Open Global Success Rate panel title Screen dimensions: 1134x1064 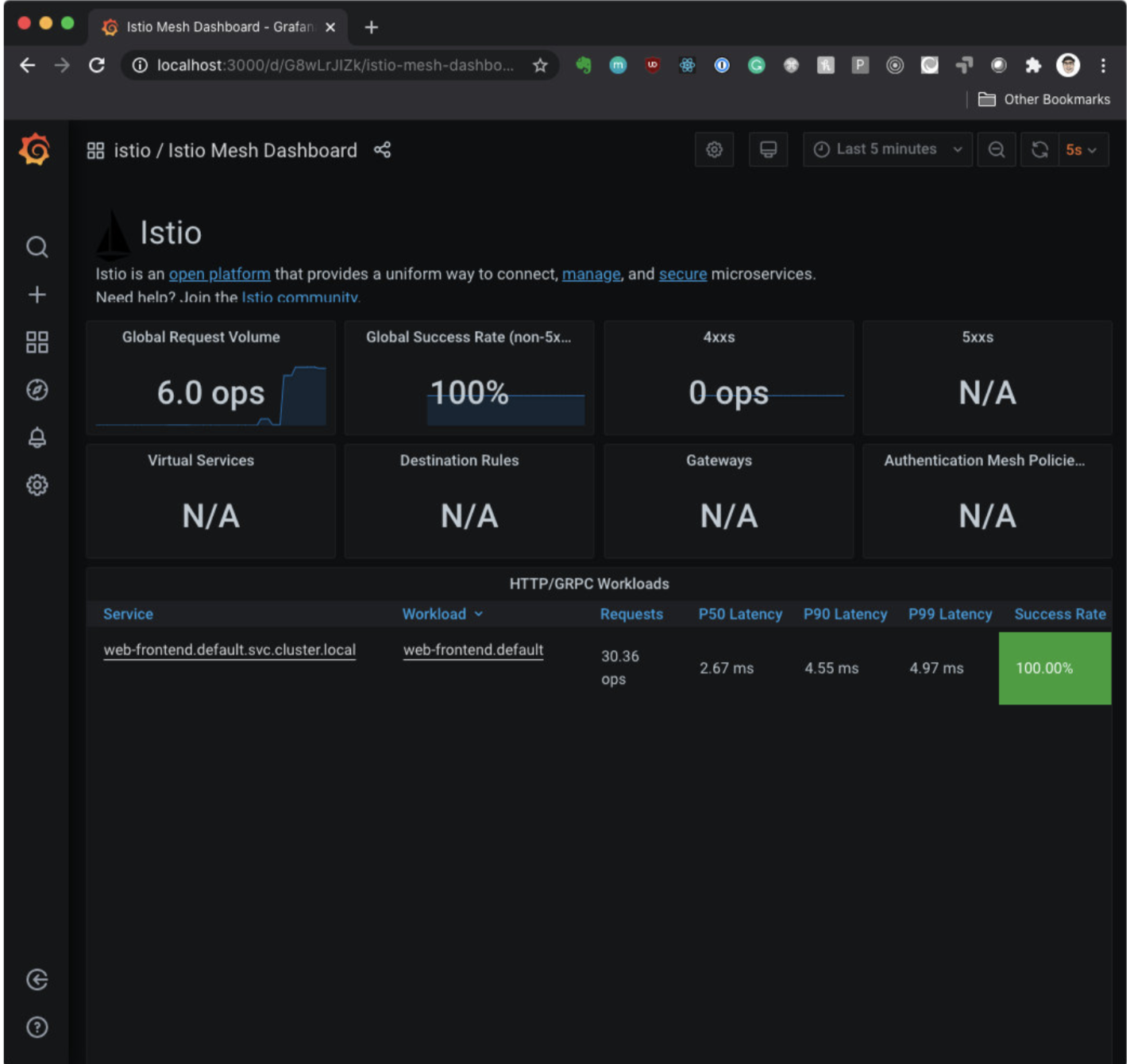pos(469,337)
